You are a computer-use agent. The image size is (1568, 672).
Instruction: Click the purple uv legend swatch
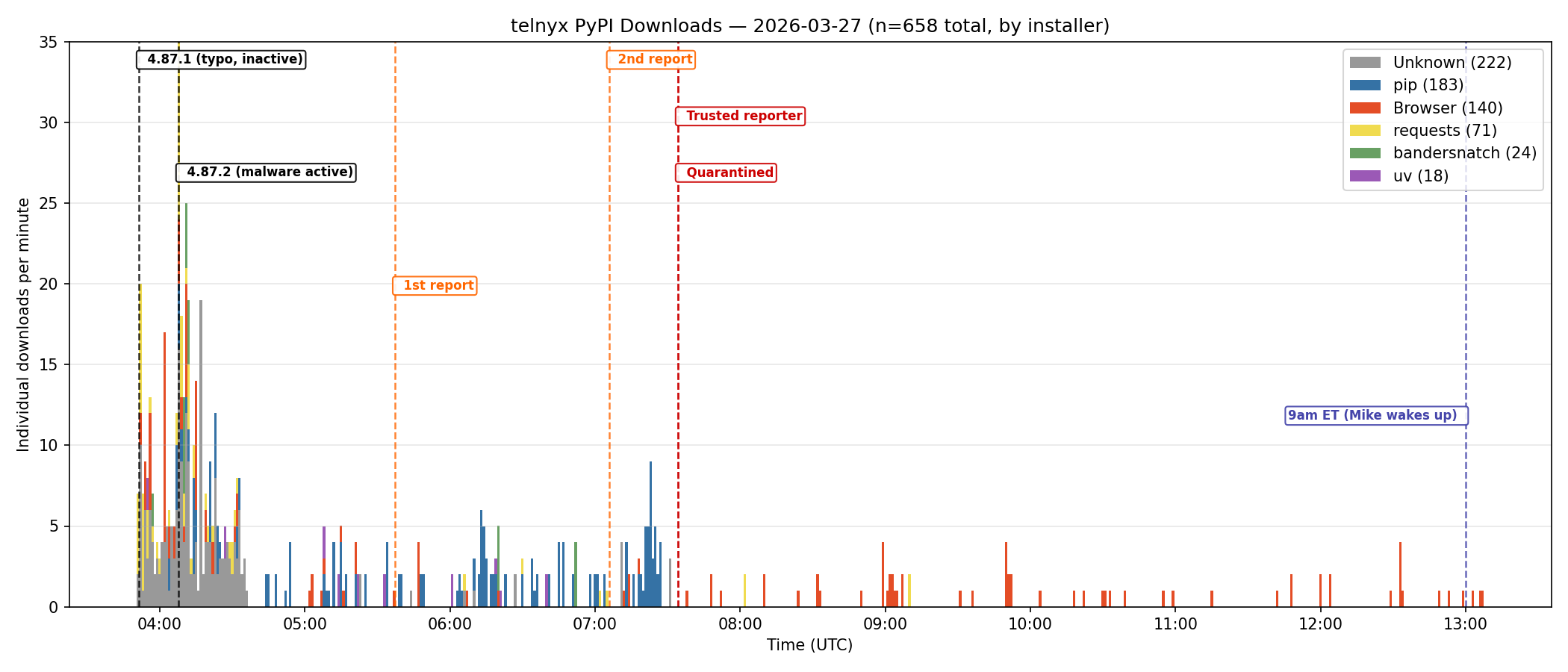point(1364,175)
